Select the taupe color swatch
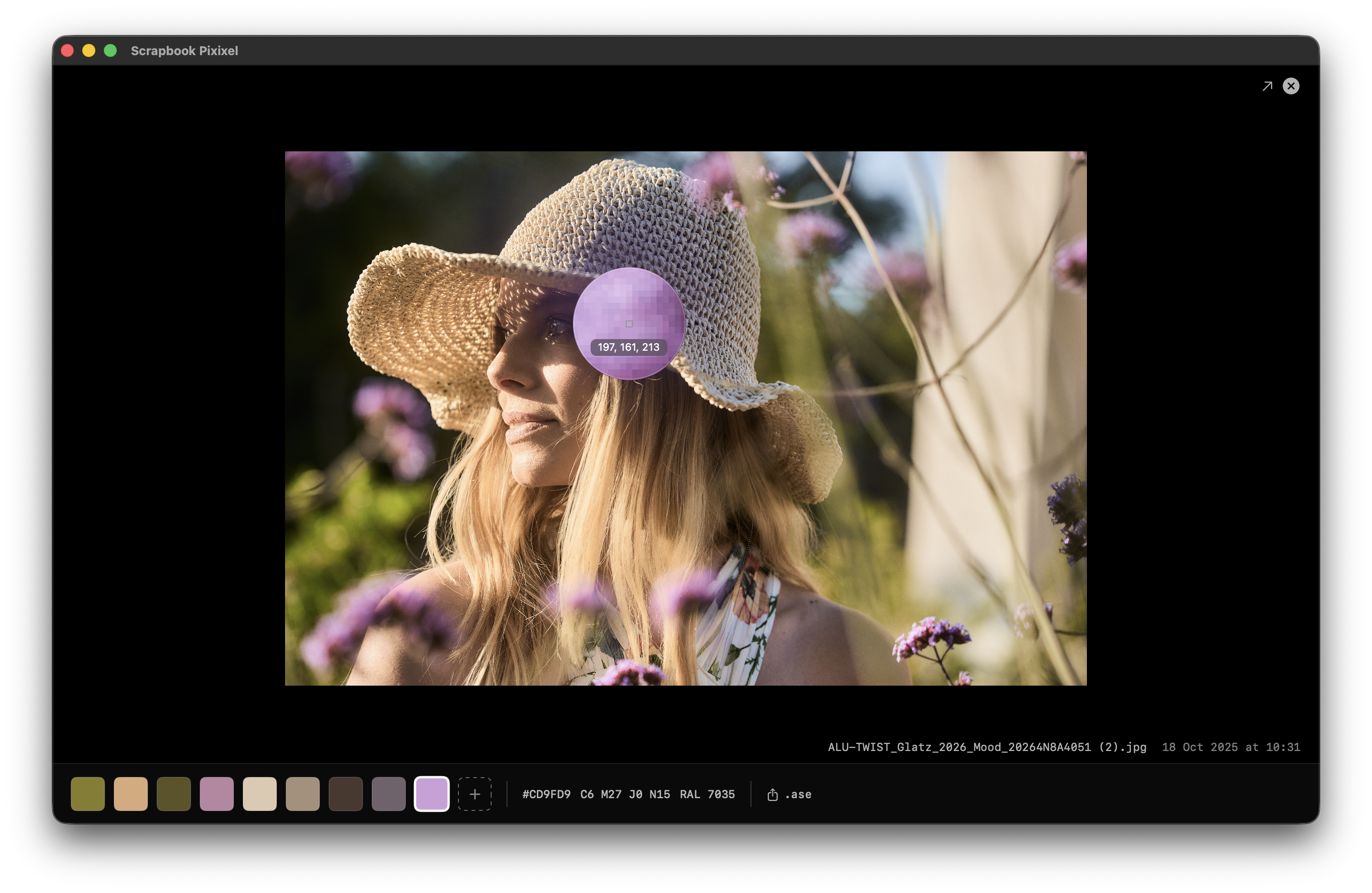1372x893 pixels. [303, 794]
